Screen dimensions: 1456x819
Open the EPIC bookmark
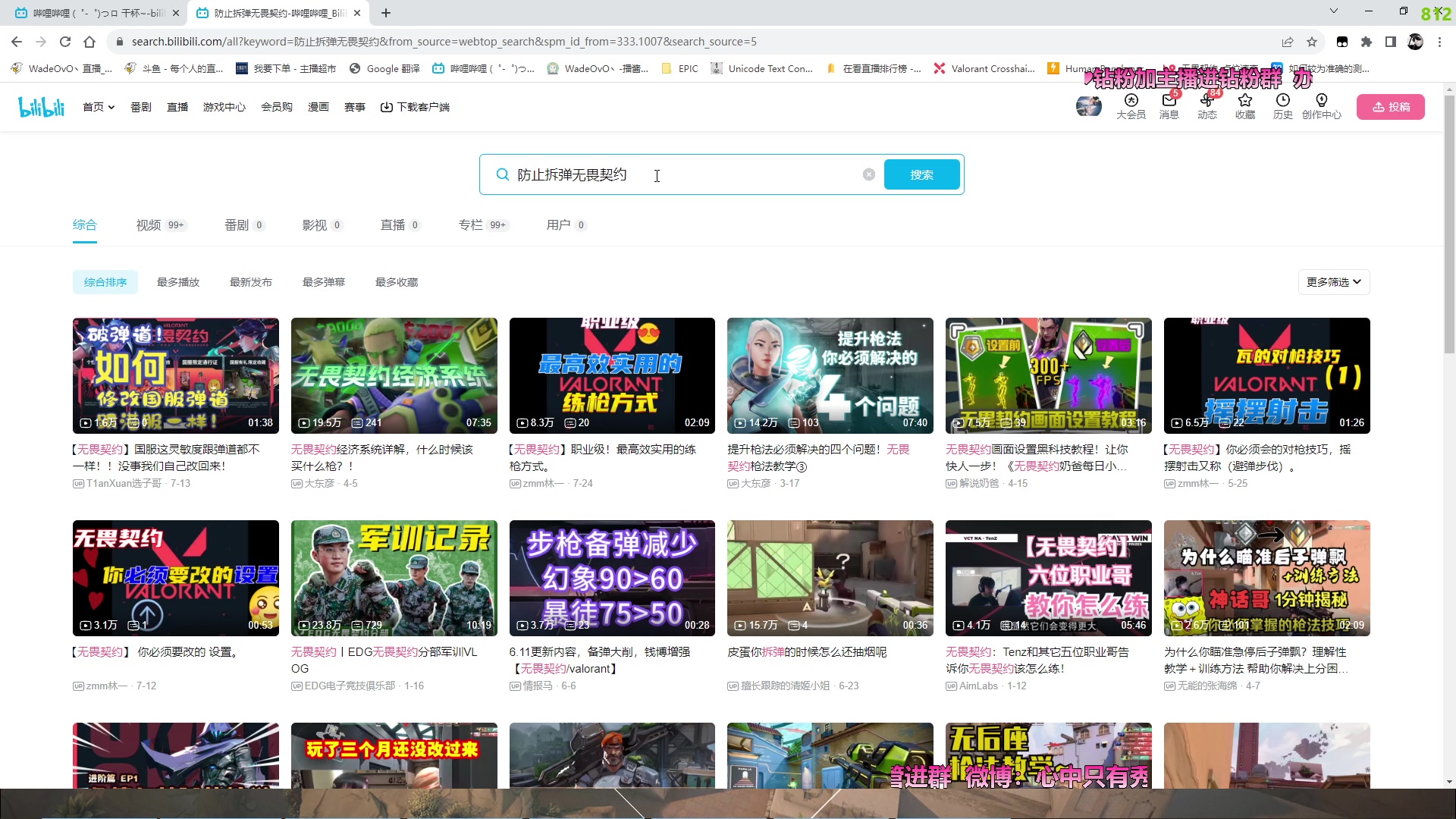(x=680, y=68)
